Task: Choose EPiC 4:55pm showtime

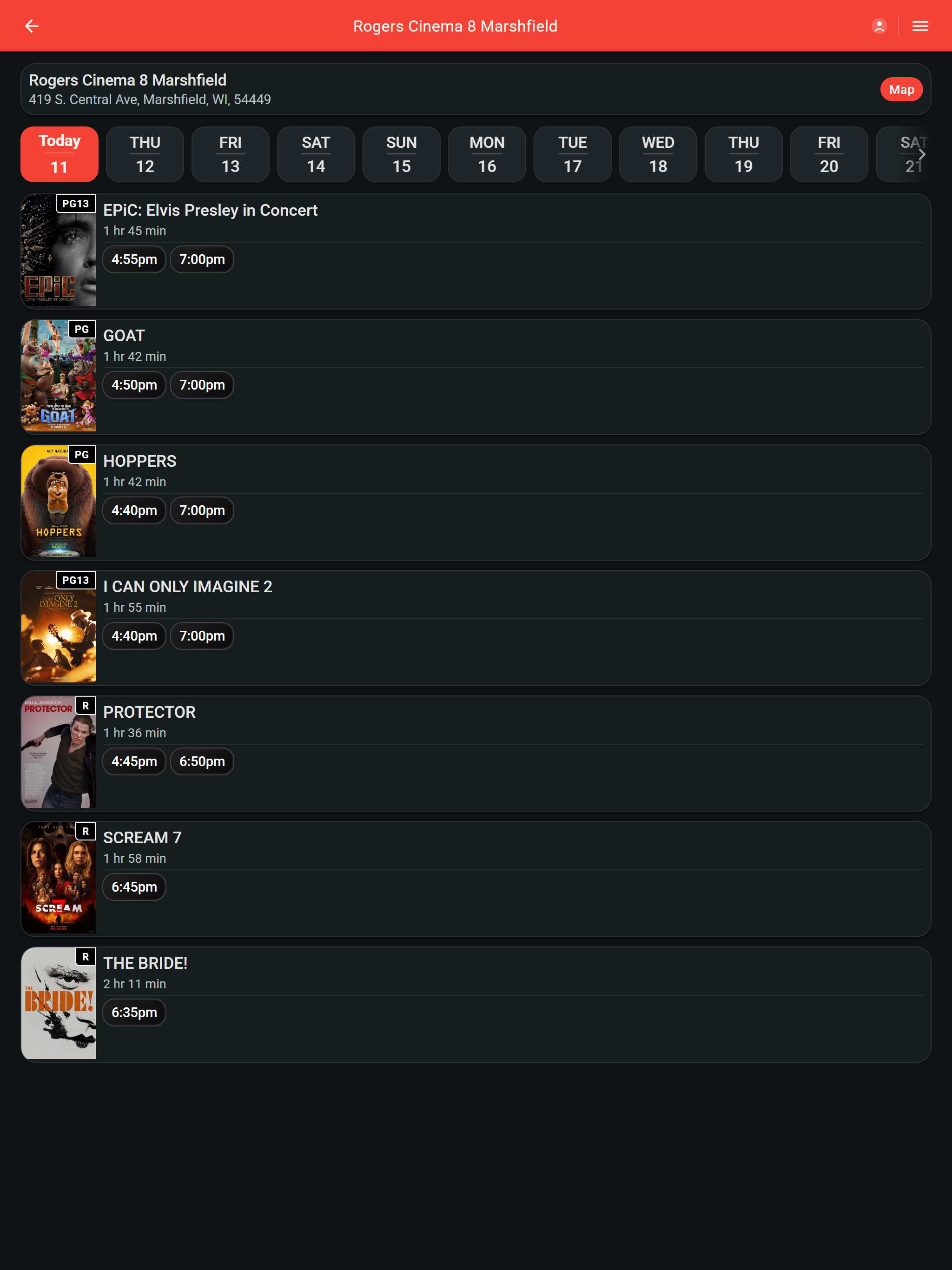Action: coord(134,259)
